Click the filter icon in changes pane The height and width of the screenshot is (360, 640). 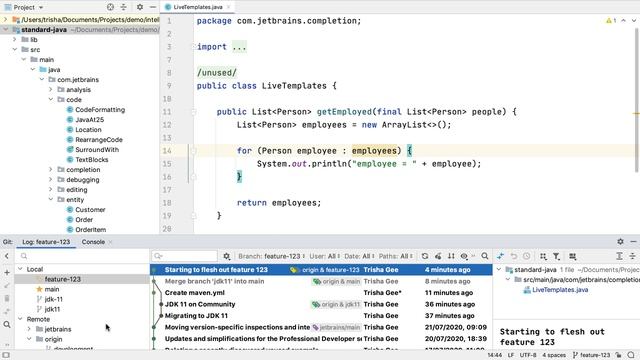click(556, 256)
